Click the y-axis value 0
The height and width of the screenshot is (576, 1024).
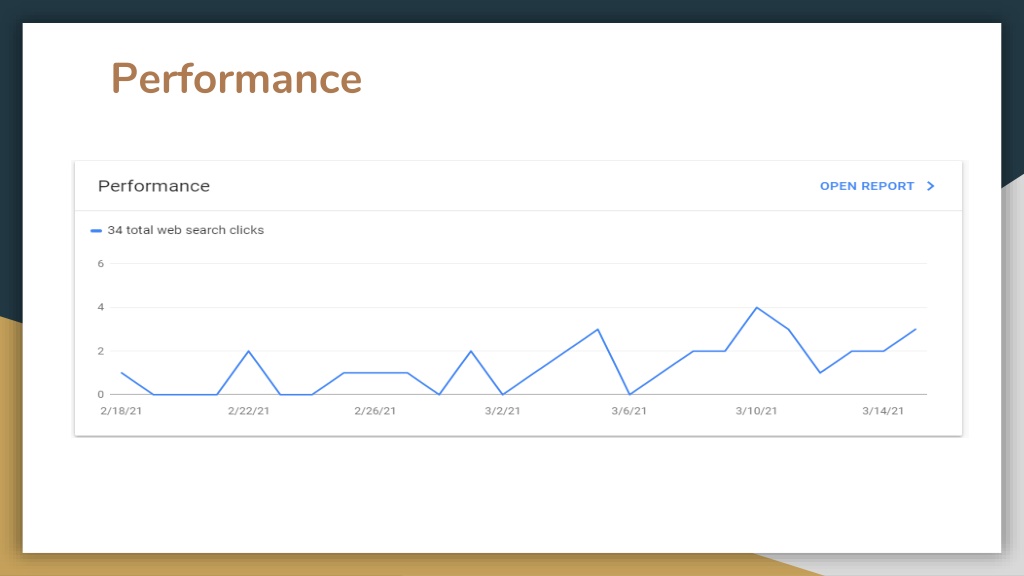(101, 394)
